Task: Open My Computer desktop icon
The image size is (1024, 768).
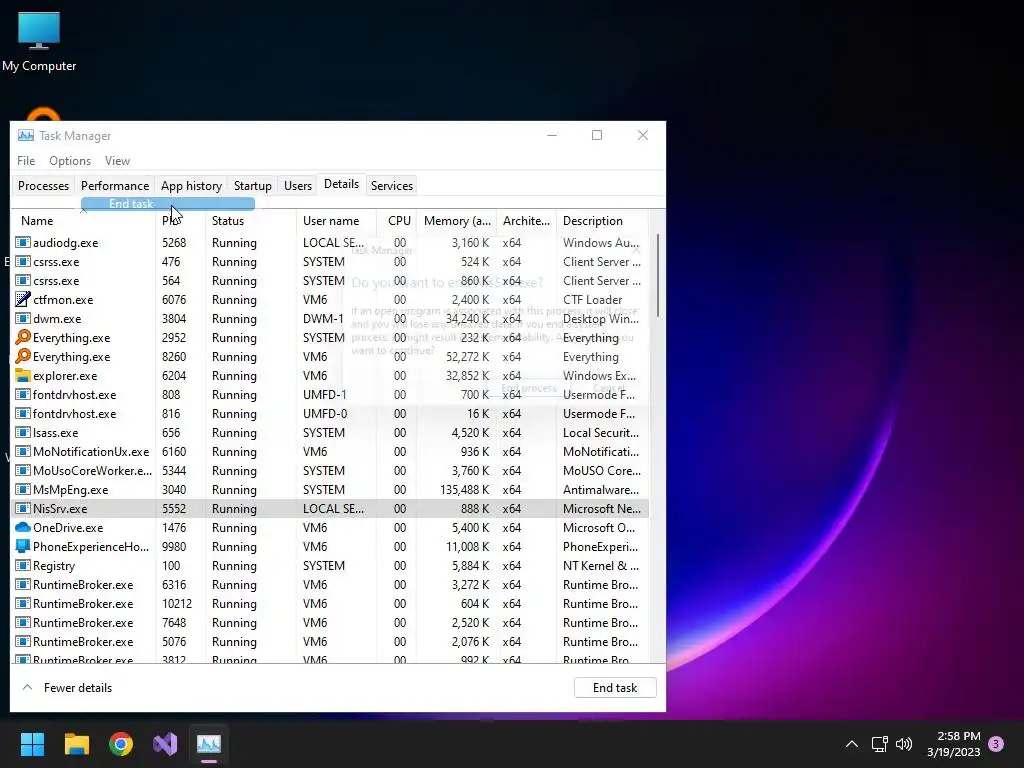Action: pyautogui.click(x=39, y=42)
